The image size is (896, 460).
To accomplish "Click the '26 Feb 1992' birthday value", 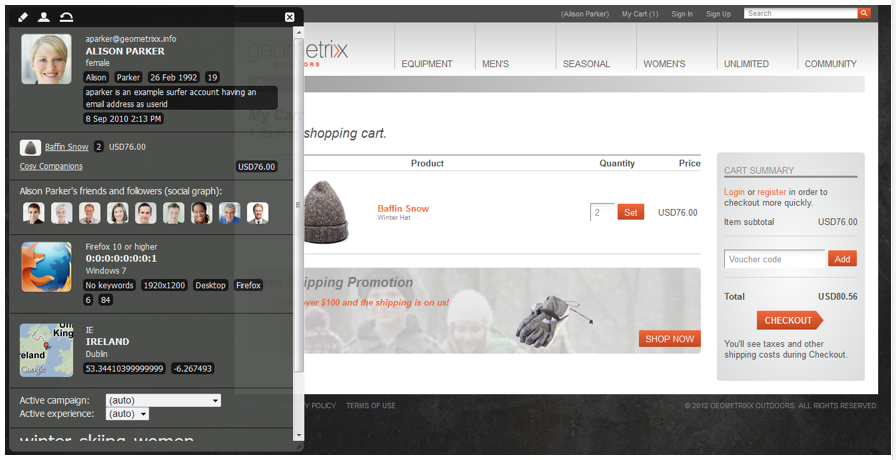I will pyautogui.click(x=174, y=78).
